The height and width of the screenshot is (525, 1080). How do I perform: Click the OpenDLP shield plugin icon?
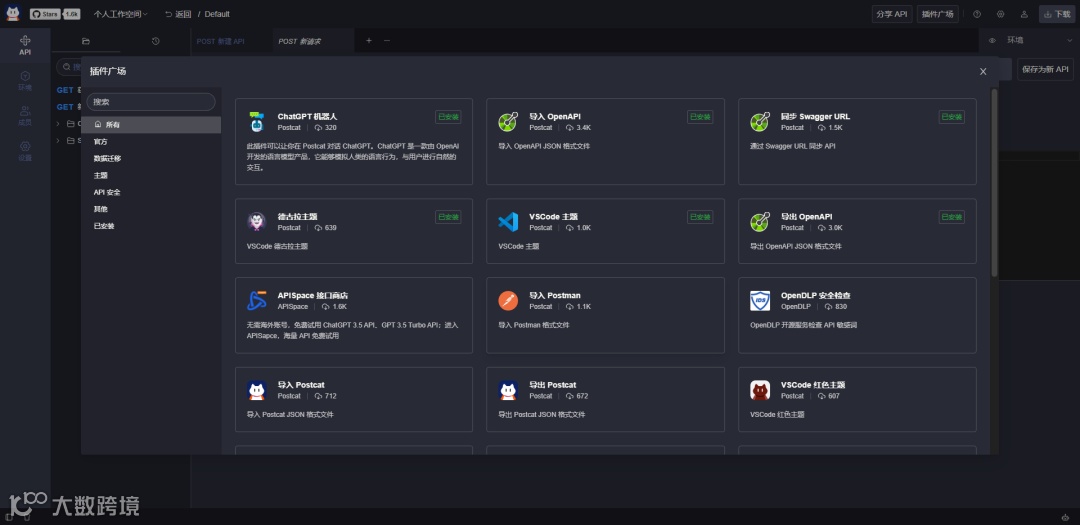(760, 301)
